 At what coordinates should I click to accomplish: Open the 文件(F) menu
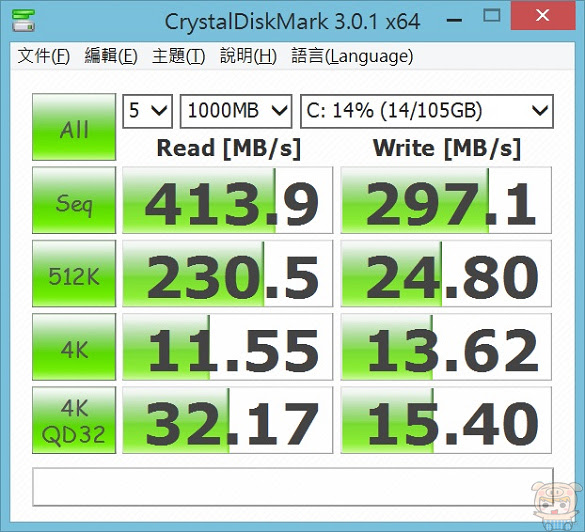44,56
